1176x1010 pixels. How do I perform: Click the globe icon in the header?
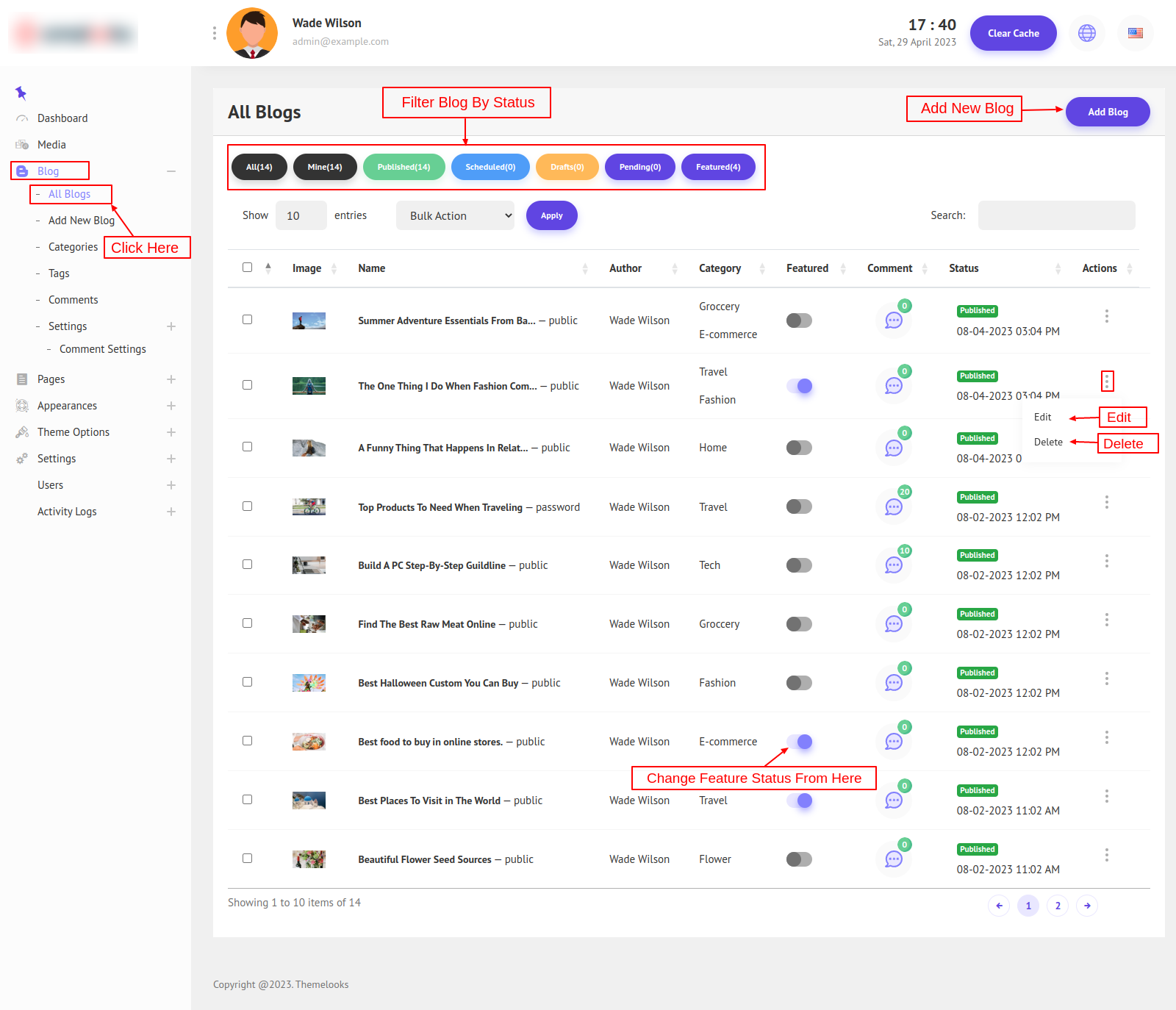click(x=1086, y=33)
